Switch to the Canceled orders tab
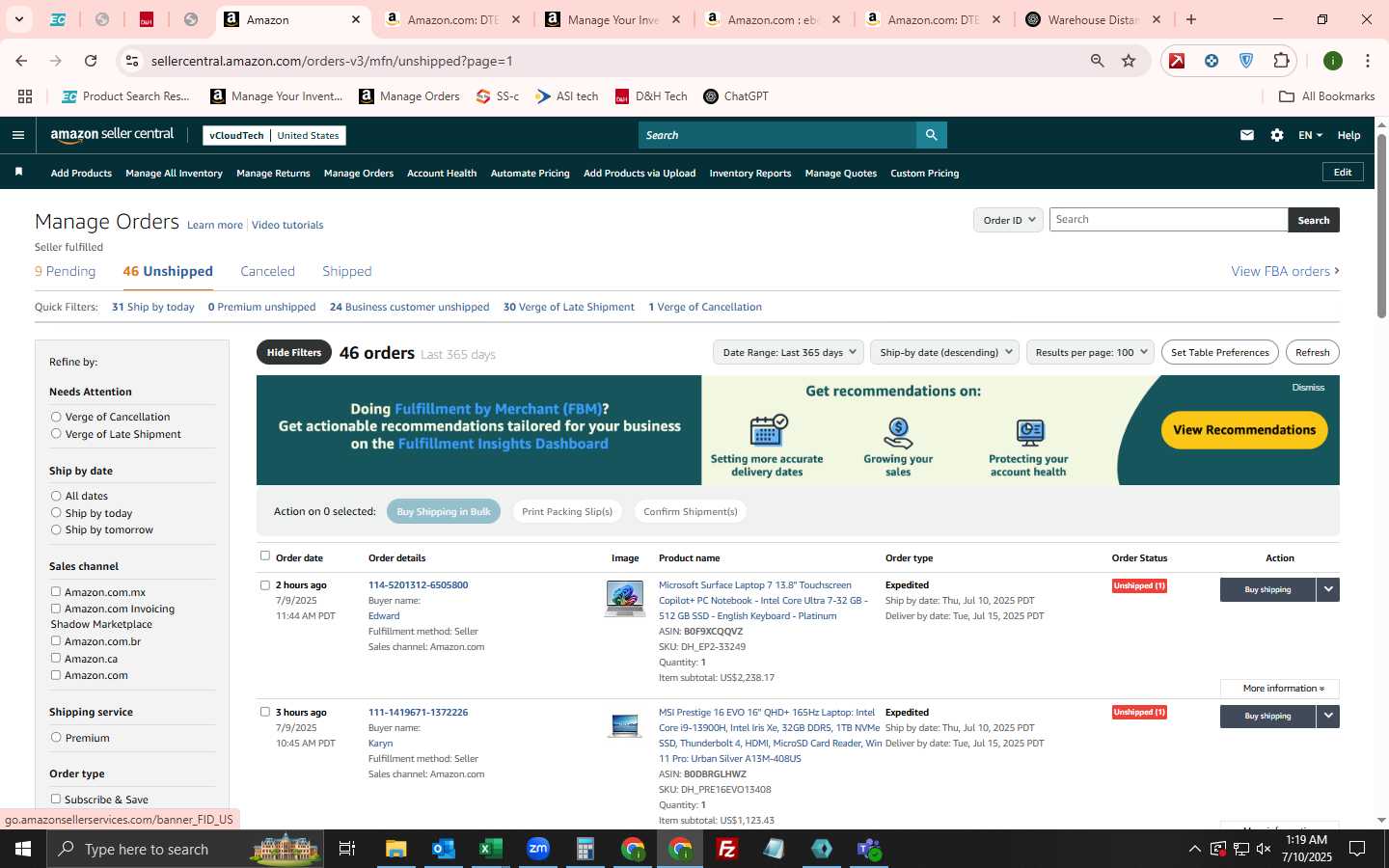1389x868 pixels. coord(267,272)
